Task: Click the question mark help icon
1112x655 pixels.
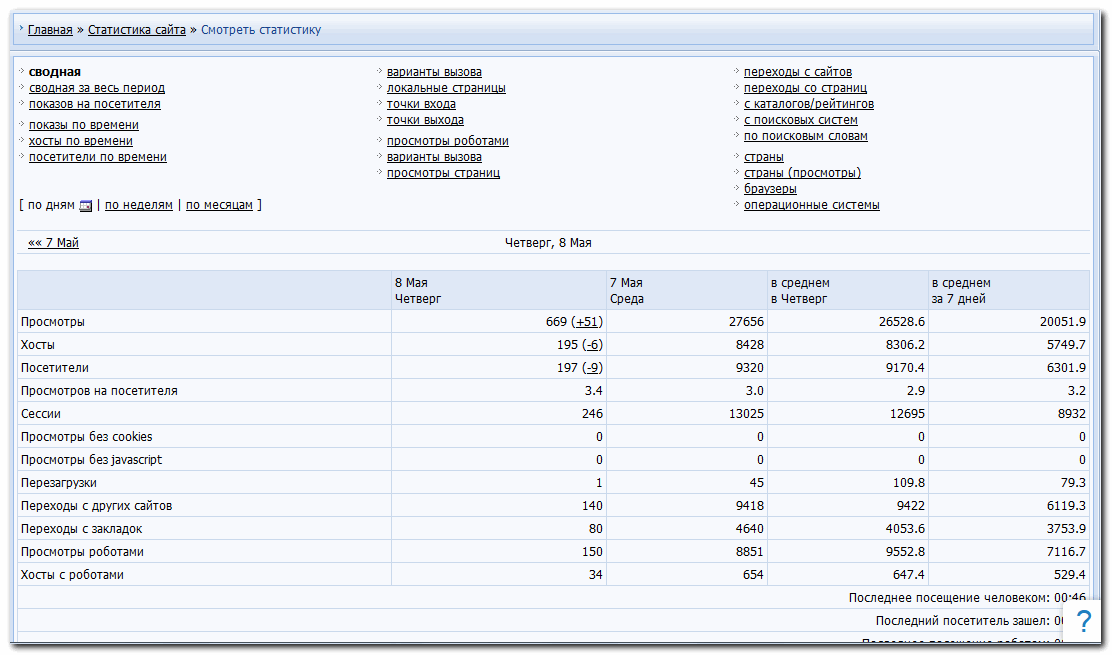Action: click(x=1084, y=622)
